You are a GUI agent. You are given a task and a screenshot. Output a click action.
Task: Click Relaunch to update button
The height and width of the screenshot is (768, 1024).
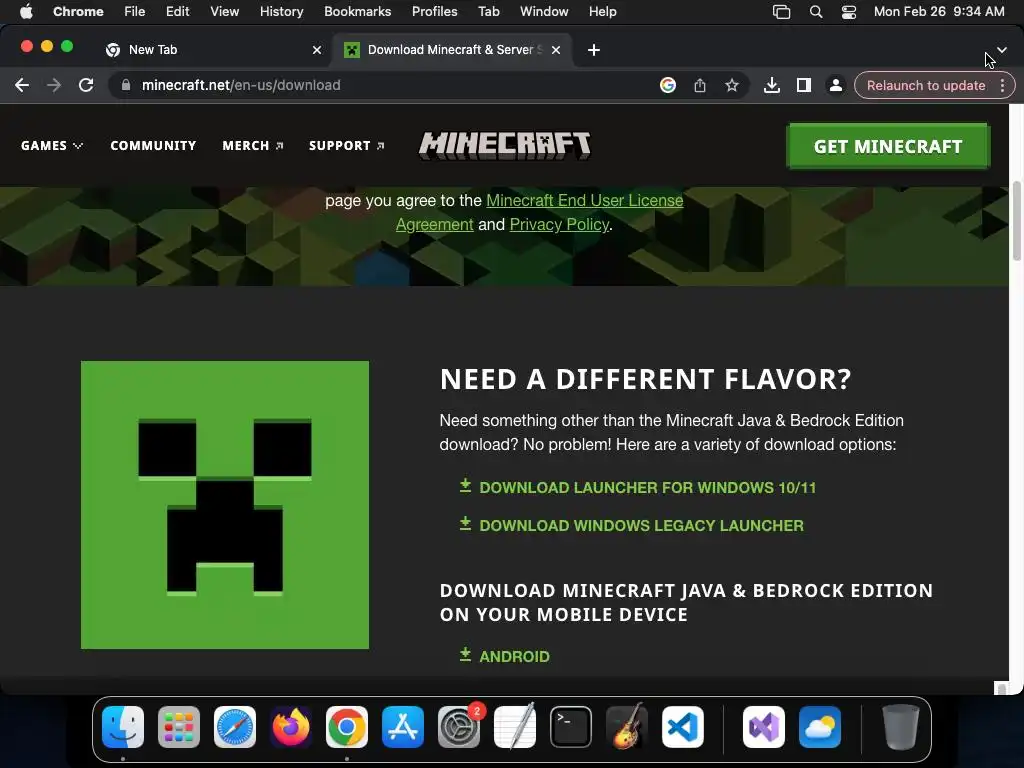pos(925,86)
